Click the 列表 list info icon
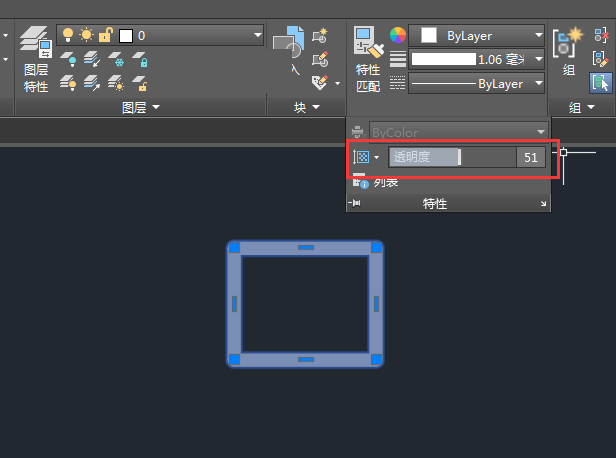This screenshot has height=458, width=616. [360, 183]
